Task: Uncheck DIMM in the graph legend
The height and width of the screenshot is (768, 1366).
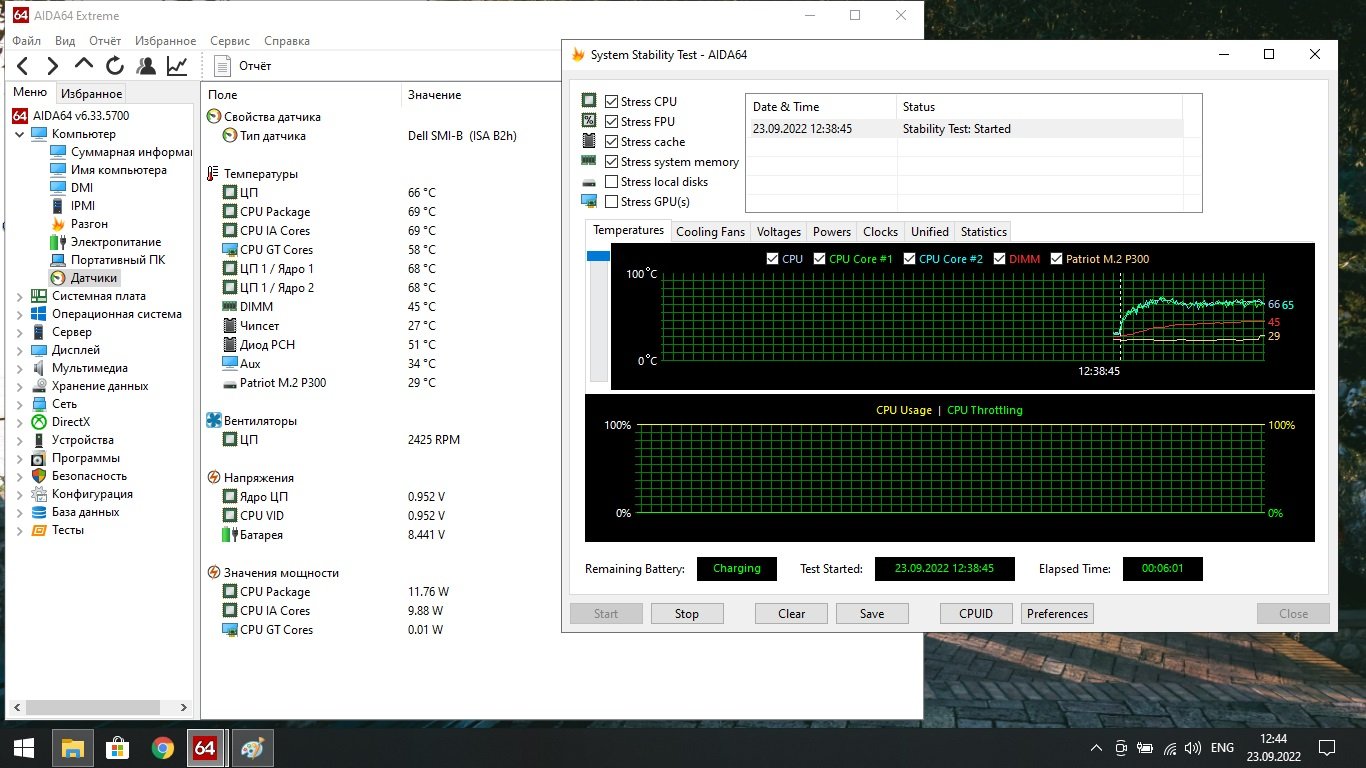Action: pyautogui.click(x=999, y=259)
